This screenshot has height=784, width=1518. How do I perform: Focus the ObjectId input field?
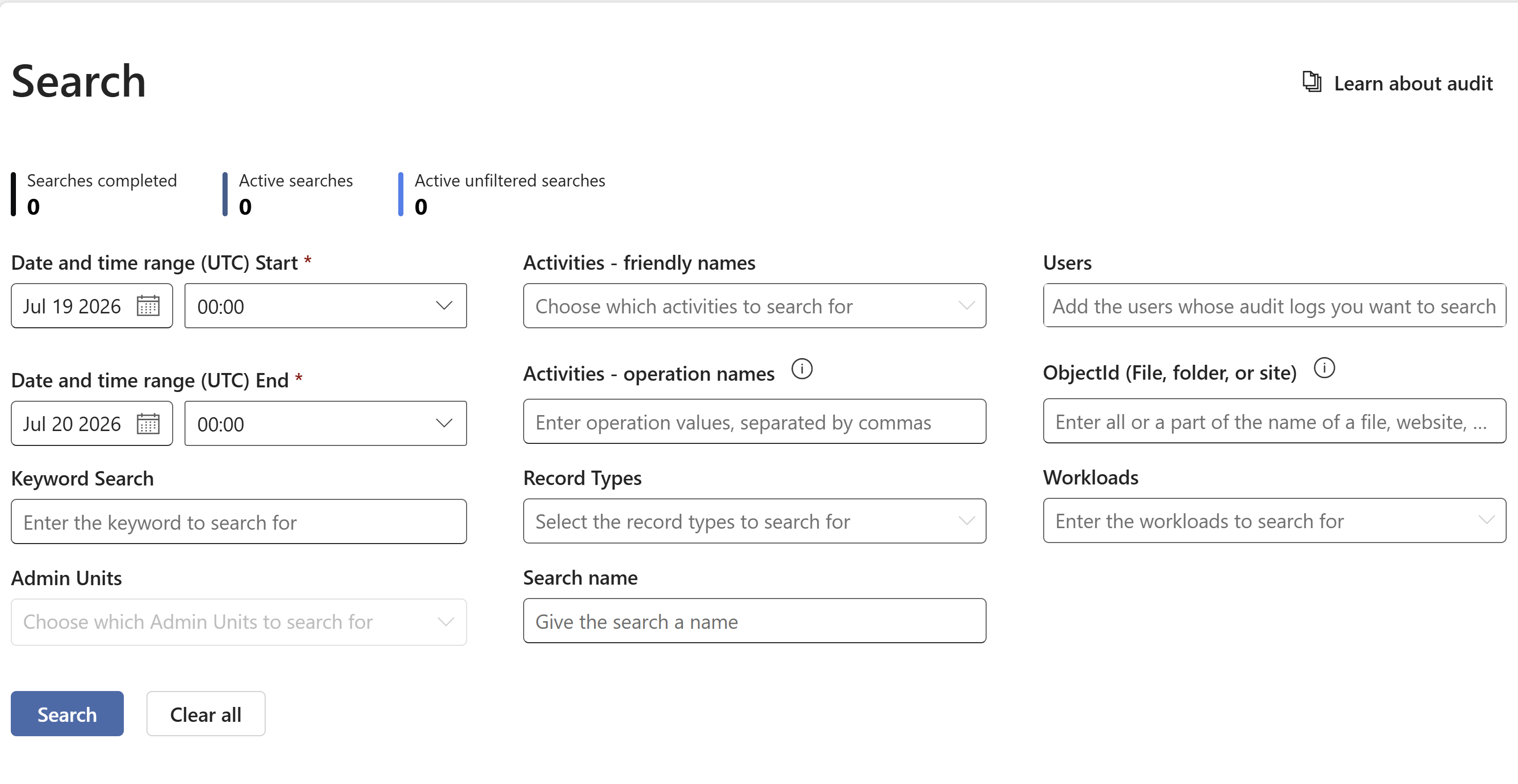pos(1274,421)
